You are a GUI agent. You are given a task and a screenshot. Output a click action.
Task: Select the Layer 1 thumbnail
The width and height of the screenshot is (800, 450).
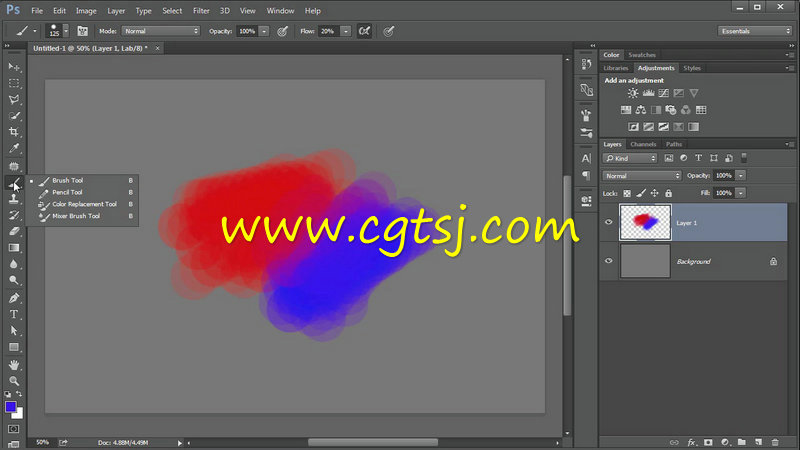[645, 222]
